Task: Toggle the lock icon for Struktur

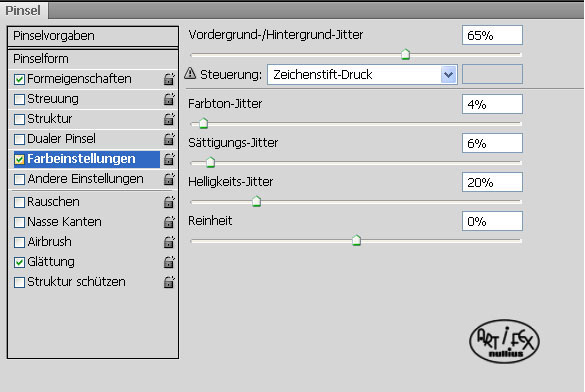Action: 169,119
